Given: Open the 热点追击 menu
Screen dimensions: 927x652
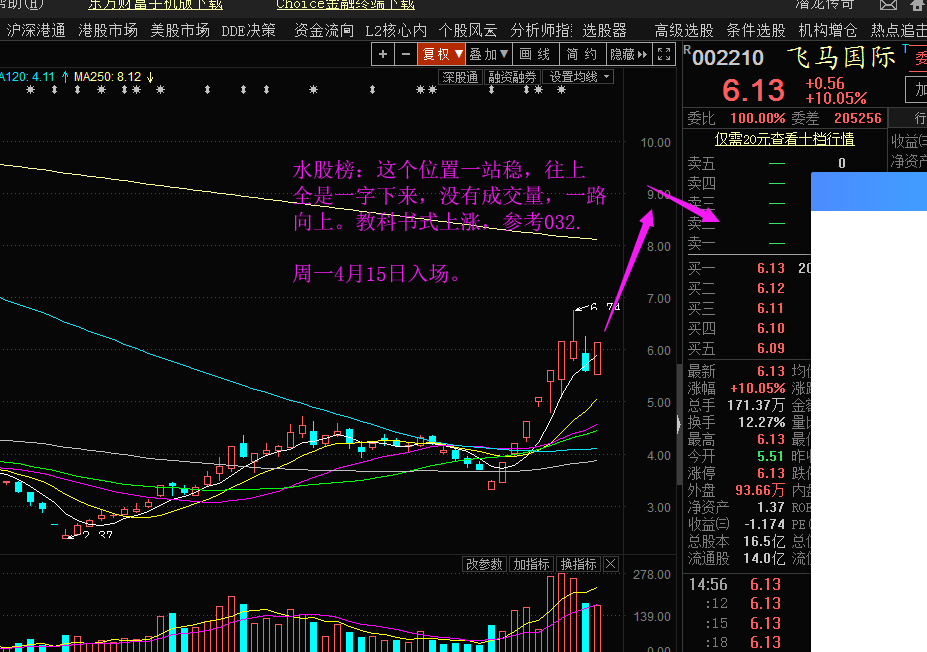Looking at the screenshot, I should pos(898,31).
